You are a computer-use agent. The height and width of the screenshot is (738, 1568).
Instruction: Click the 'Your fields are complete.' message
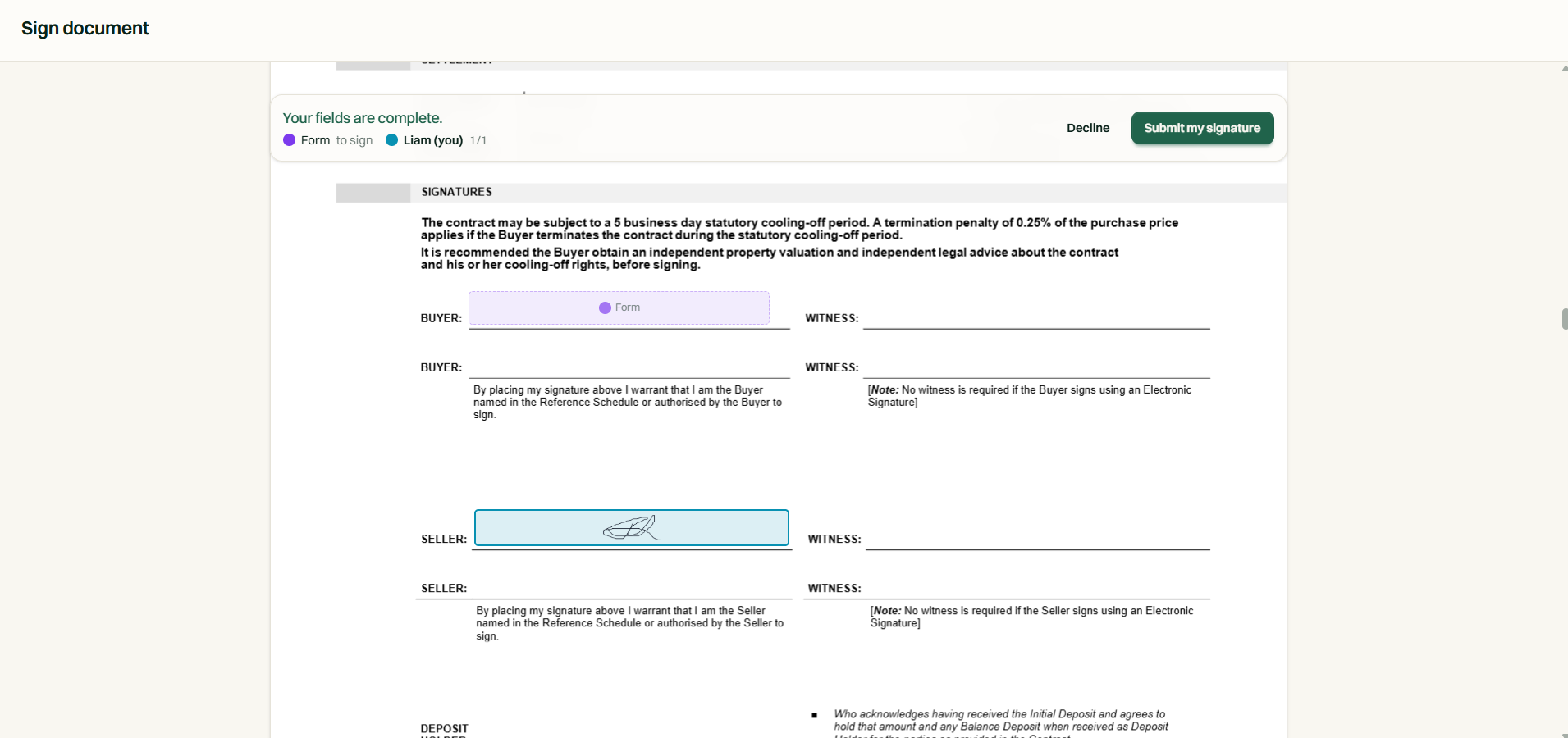click(363, 118)
